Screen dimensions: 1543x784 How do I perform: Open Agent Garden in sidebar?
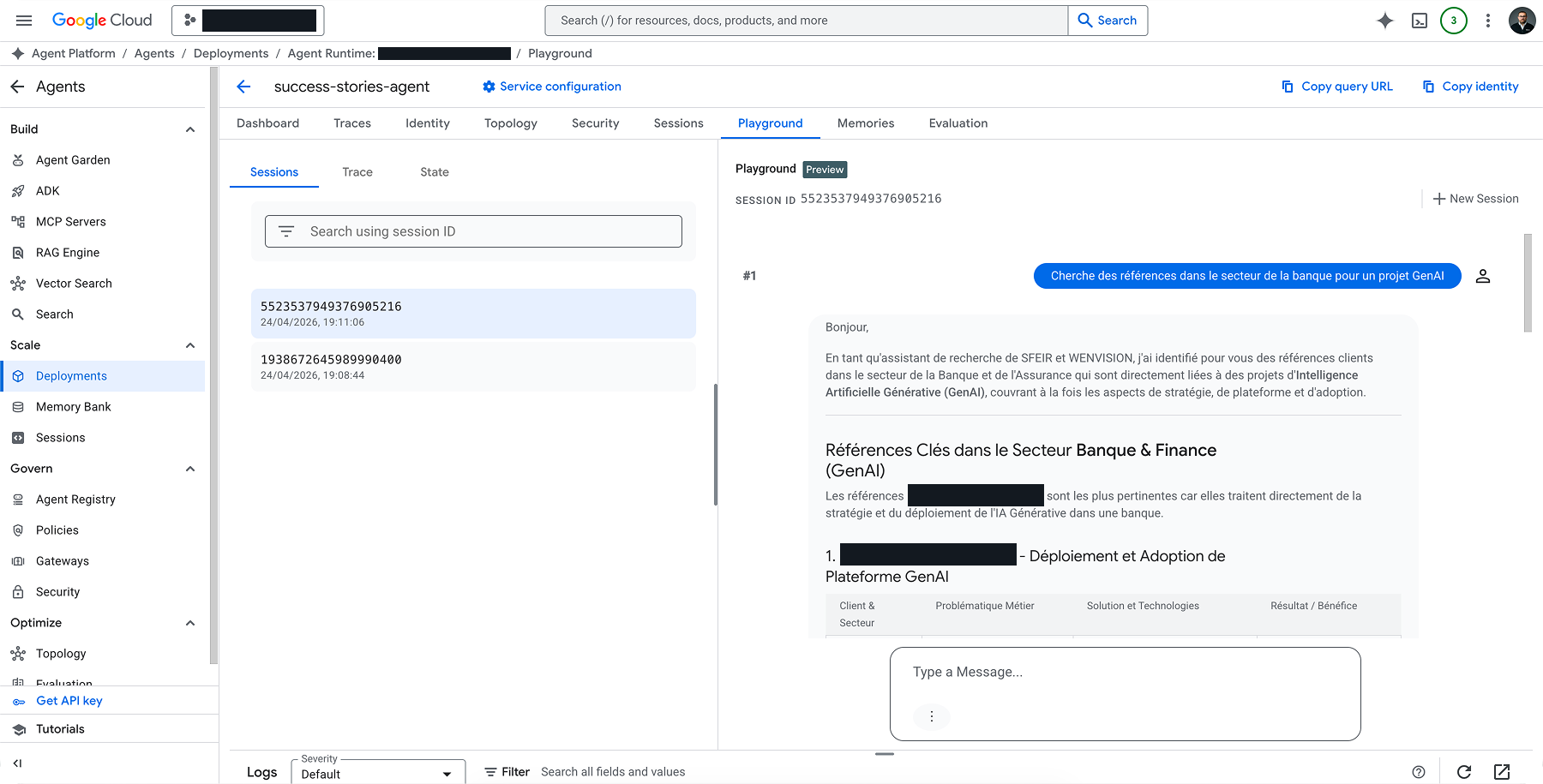coord(73,160)
